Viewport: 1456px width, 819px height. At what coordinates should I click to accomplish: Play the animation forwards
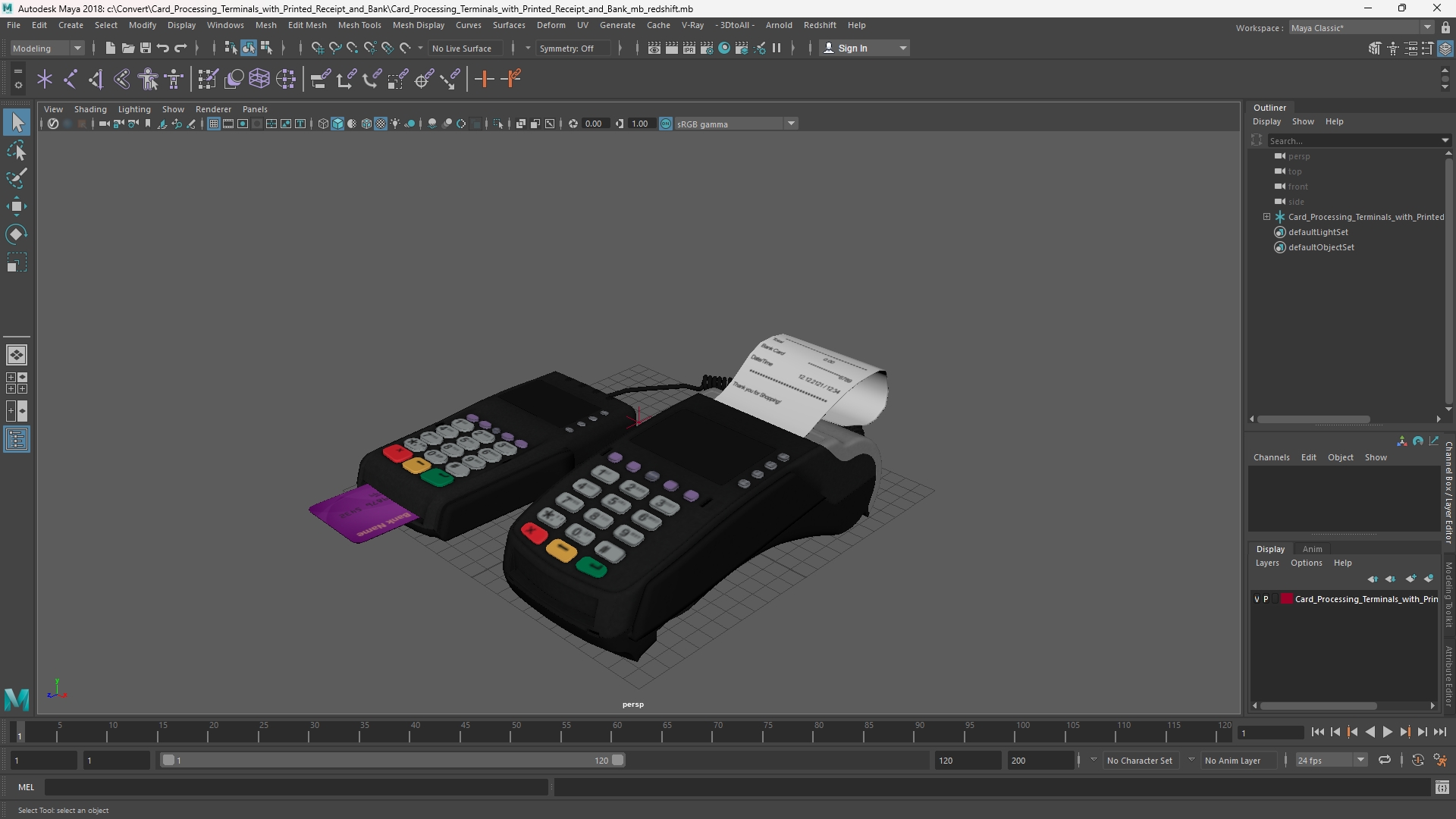(x=1387, y=732)
